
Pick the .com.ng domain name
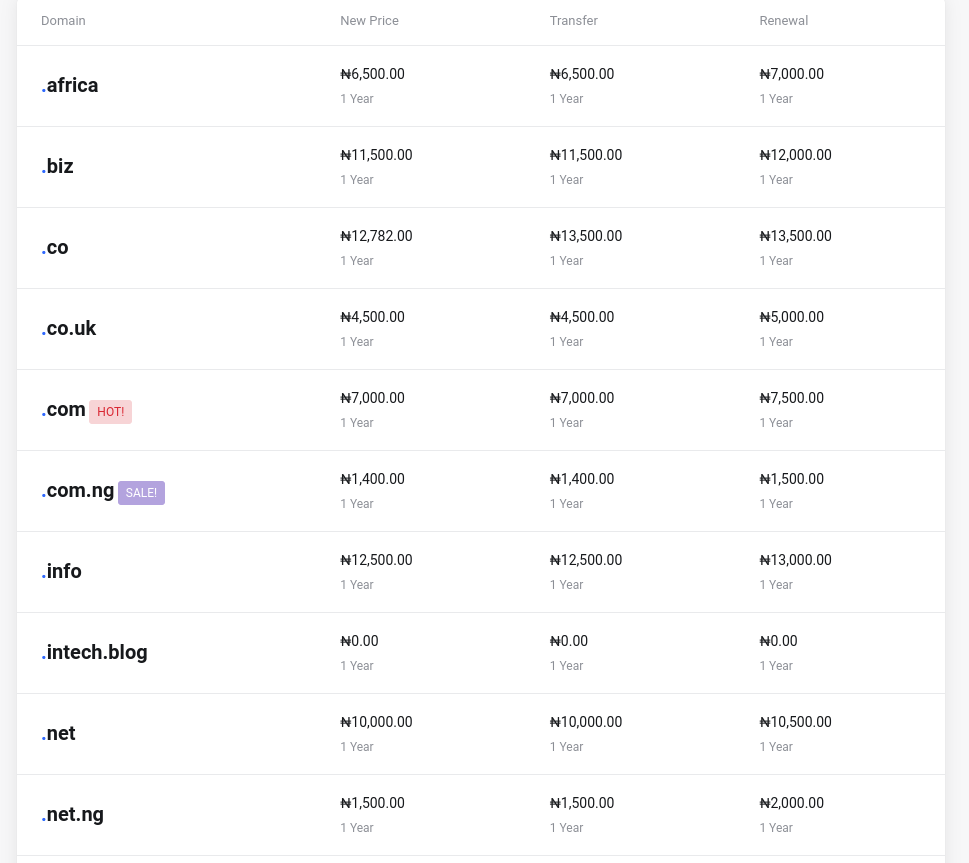(x=78, y=491)
